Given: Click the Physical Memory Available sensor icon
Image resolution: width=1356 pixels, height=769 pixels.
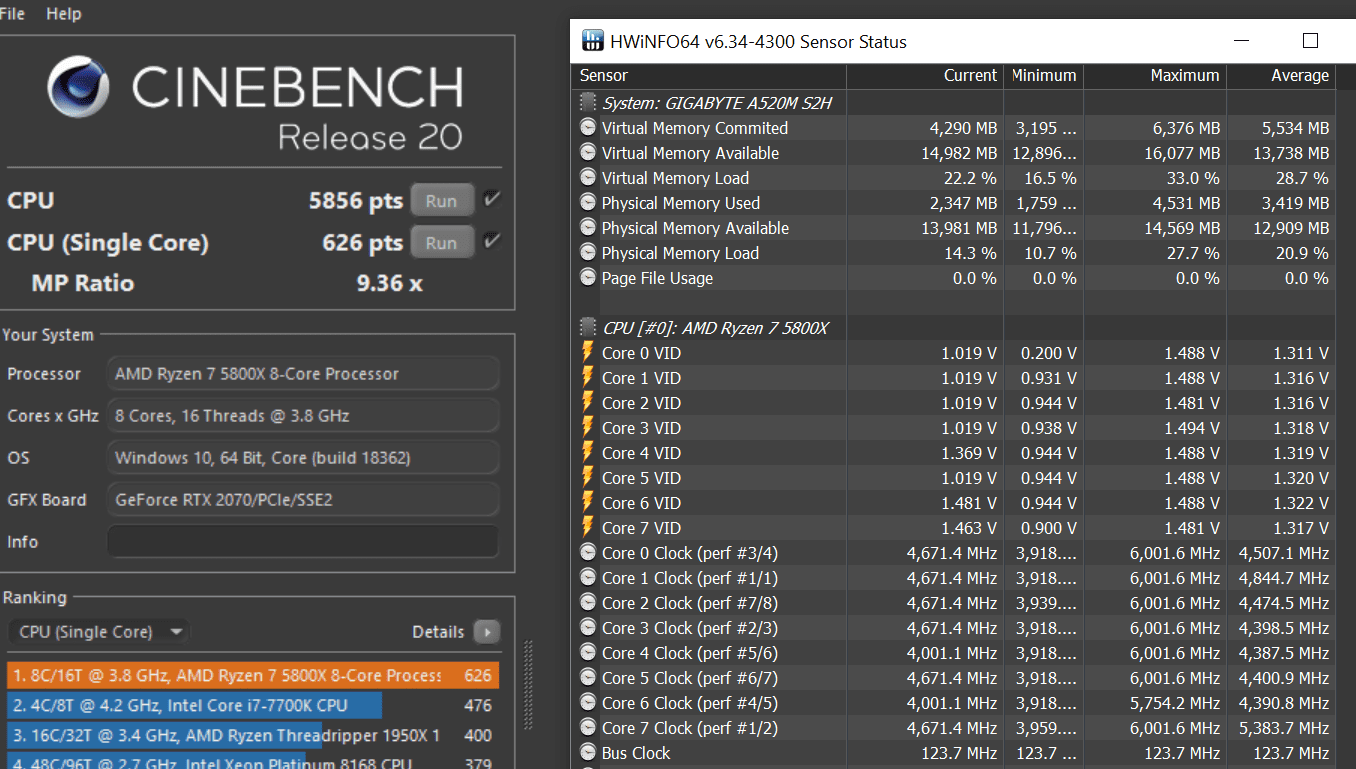Looking at the screenshot, I should (x=588, y=228).
